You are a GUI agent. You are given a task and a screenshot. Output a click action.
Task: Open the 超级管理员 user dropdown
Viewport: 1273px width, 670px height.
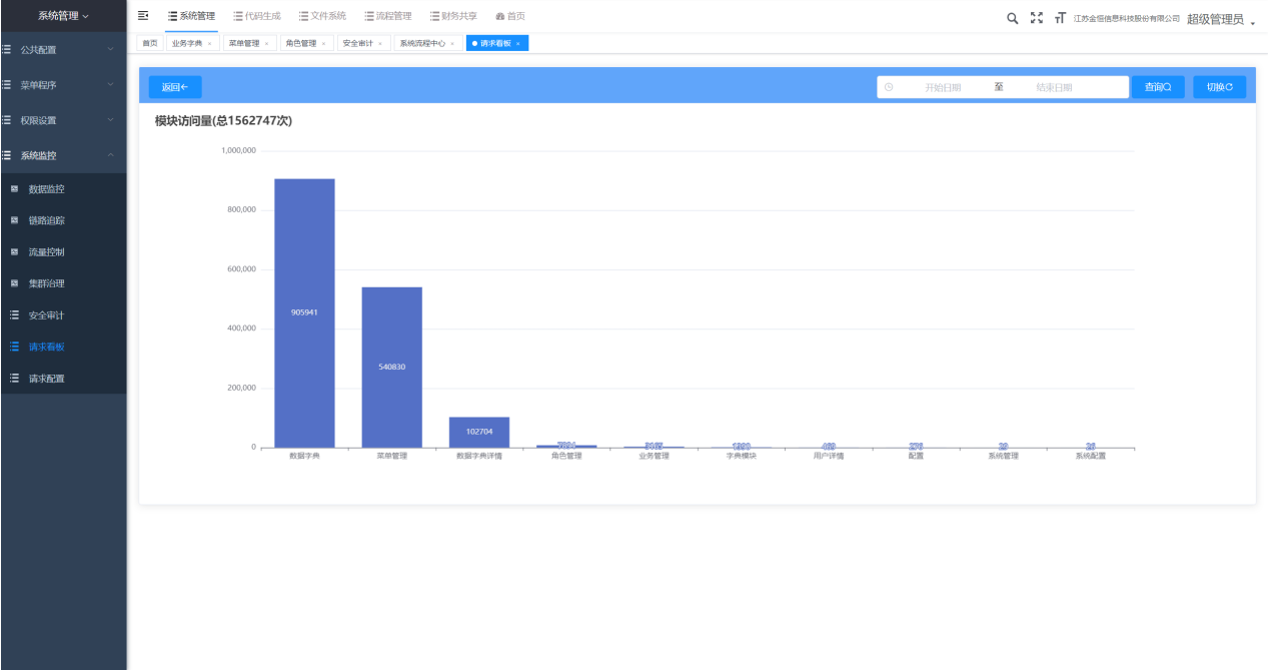[1220, 19]
